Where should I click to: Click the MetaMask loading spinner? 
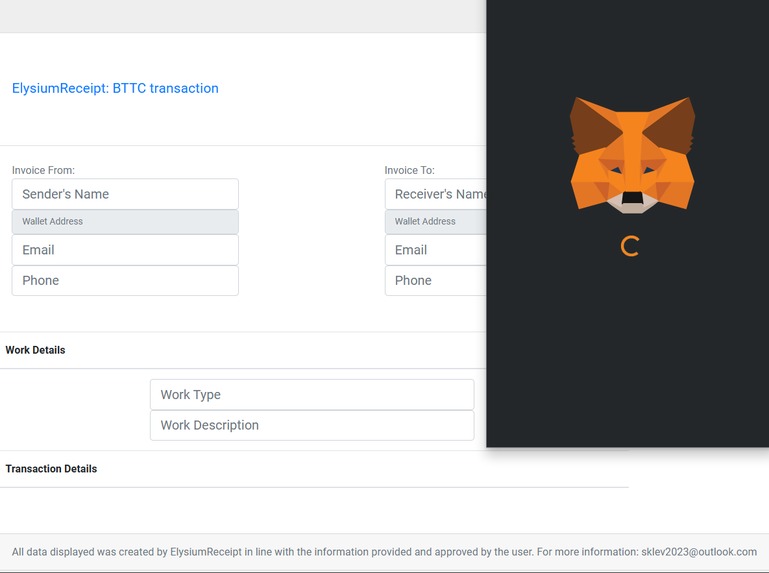click(630, 246)
